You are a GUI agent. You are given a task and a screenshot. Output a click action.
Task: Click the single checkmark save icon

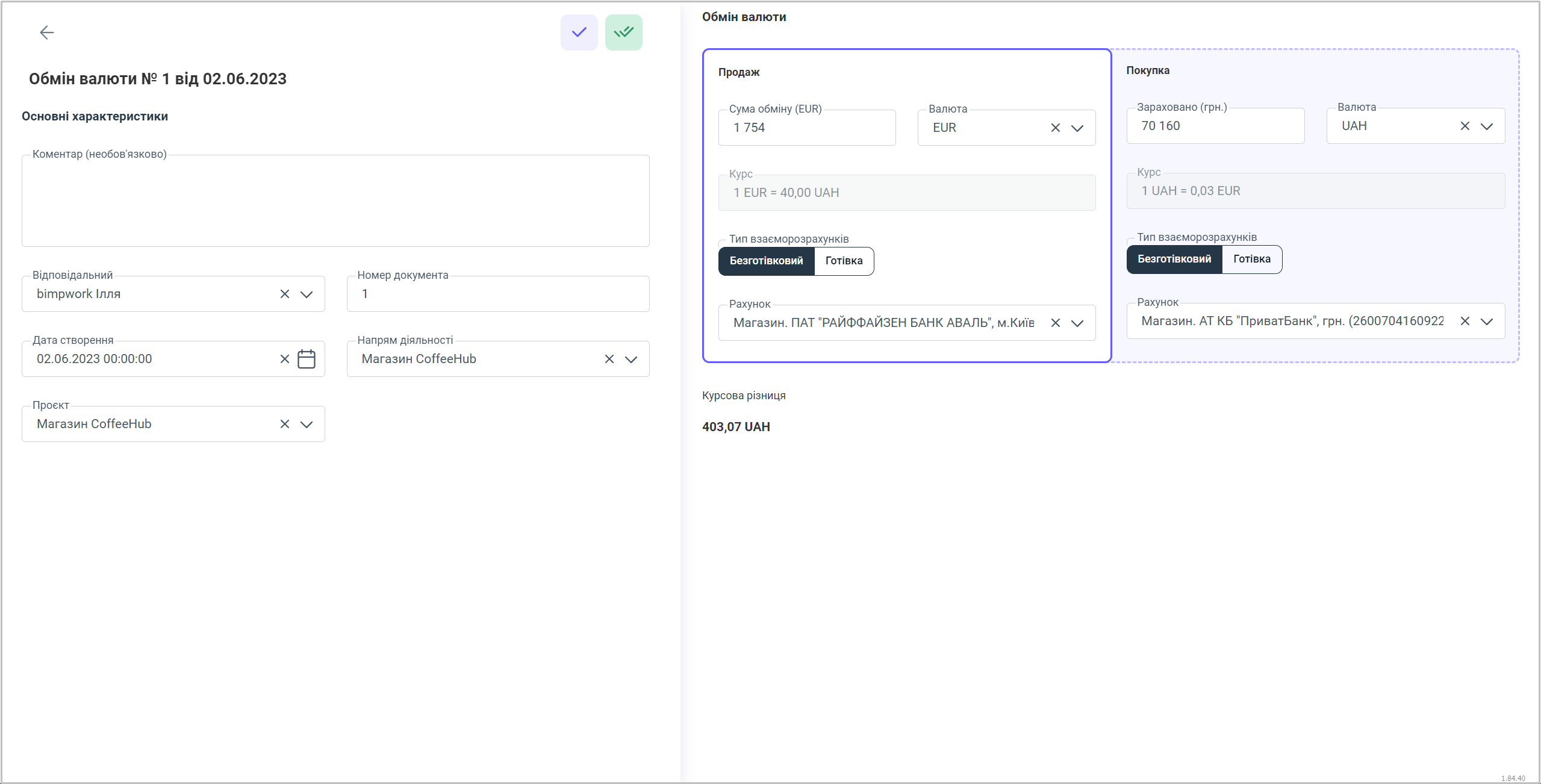[579, 33]
